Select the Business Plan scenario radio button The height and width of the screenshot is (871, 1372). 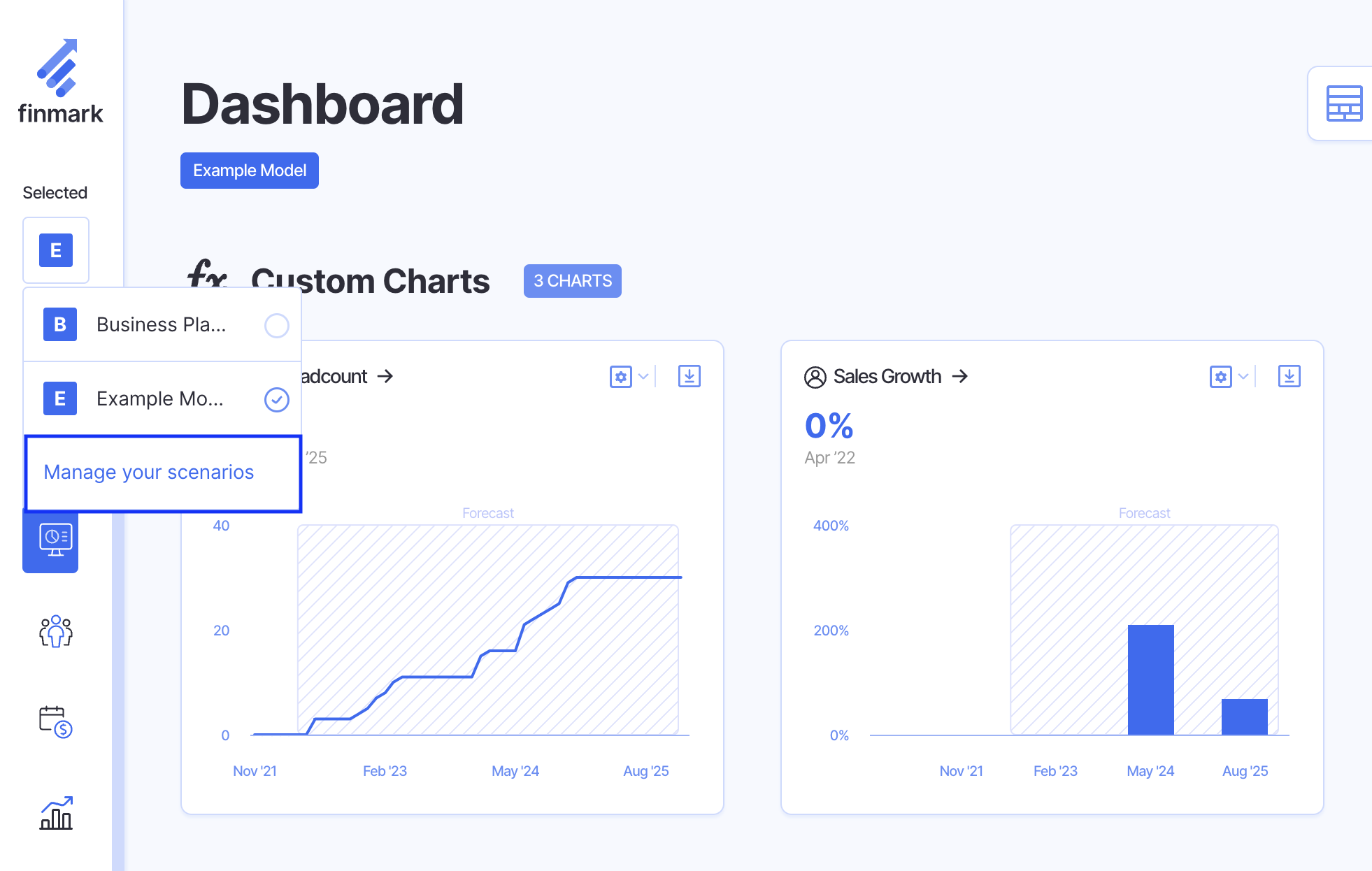pos(276,325)
